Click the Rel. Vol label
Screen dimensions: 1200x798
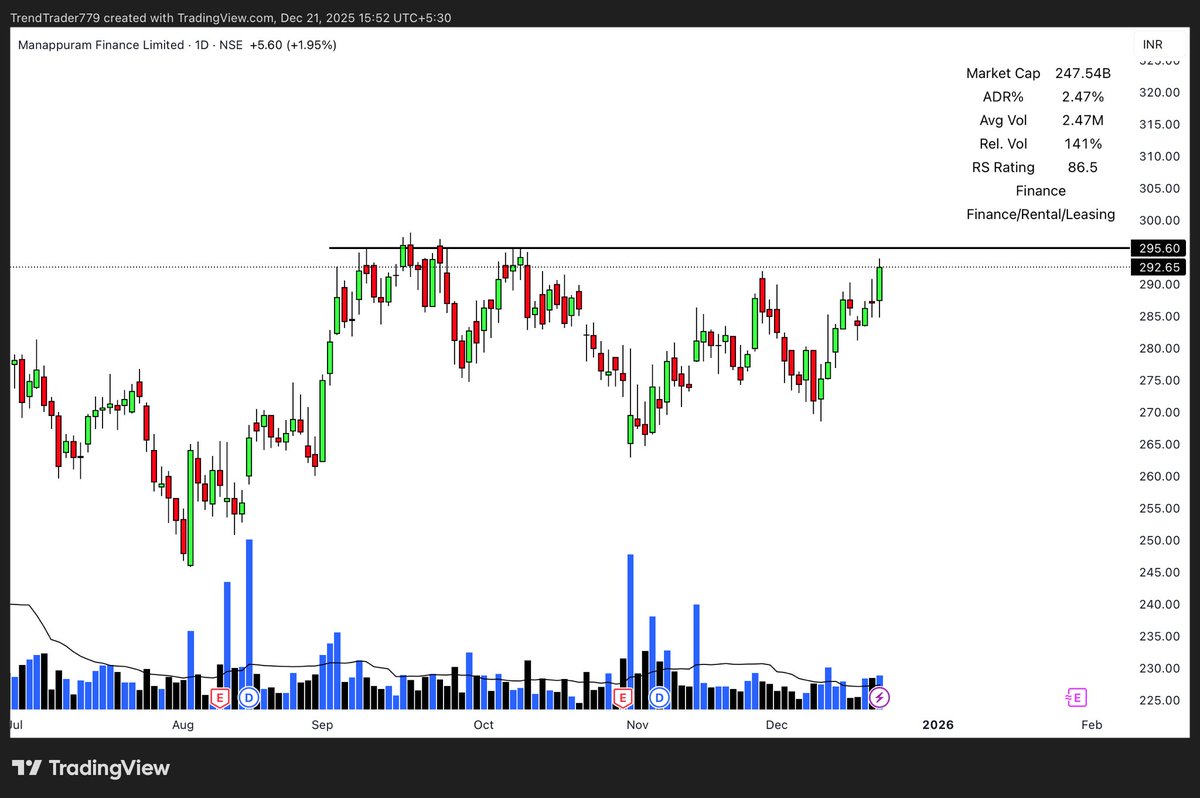coord(1003,144)
